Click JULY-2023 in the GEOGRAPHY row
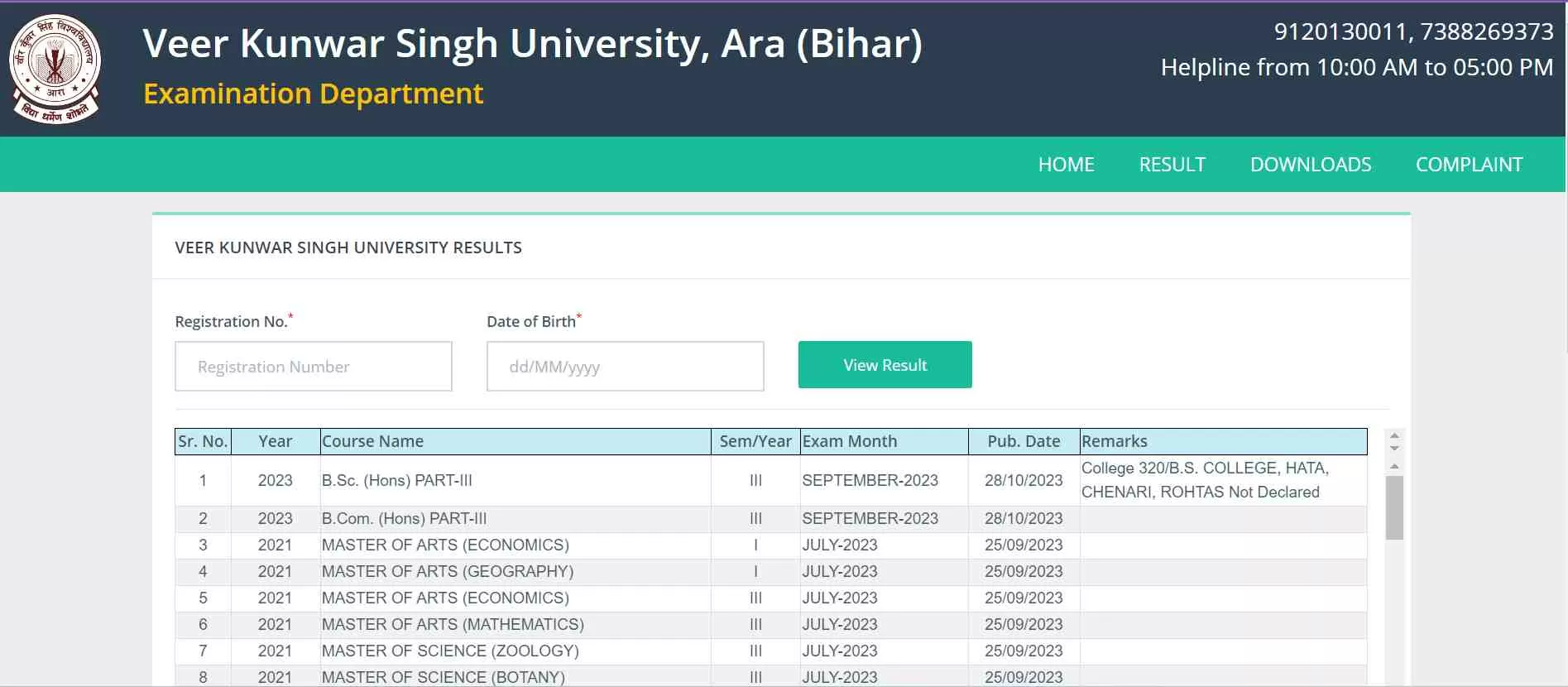The width and height of the screenshot is (1568, 687). [840, 572]
